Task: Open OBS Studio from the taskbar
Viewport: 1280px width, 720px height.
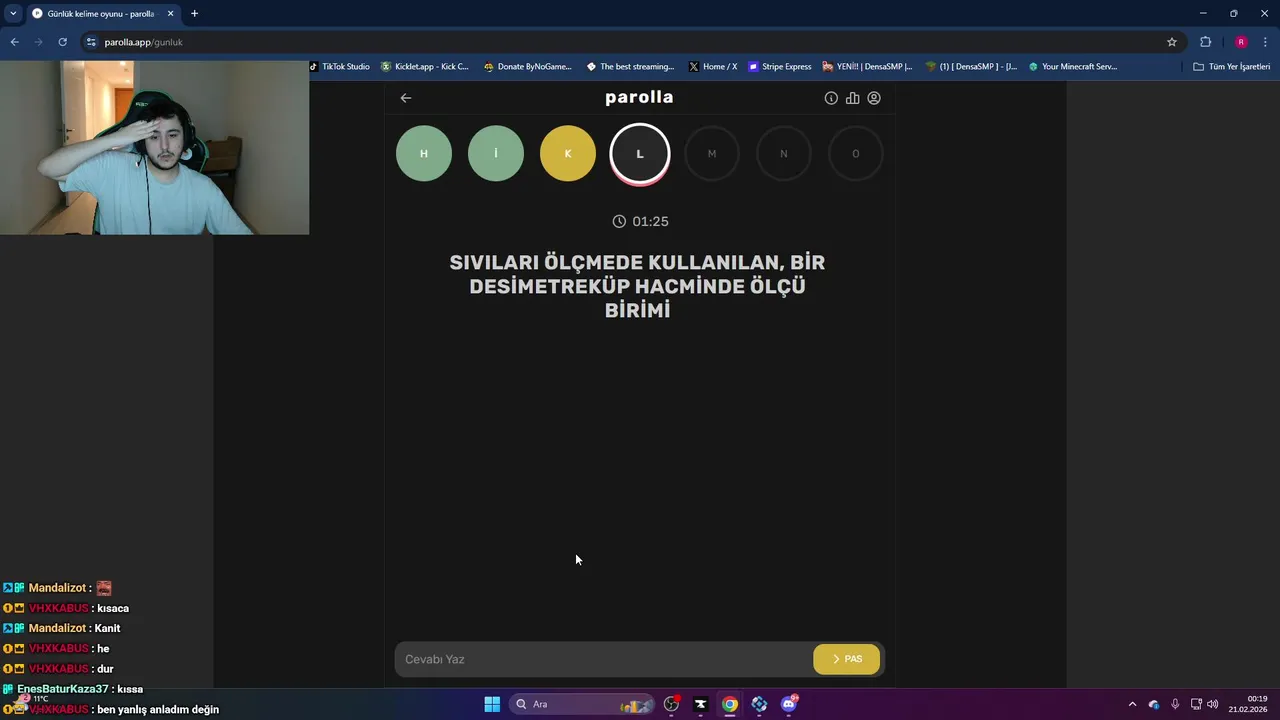Action: point(672,704)
